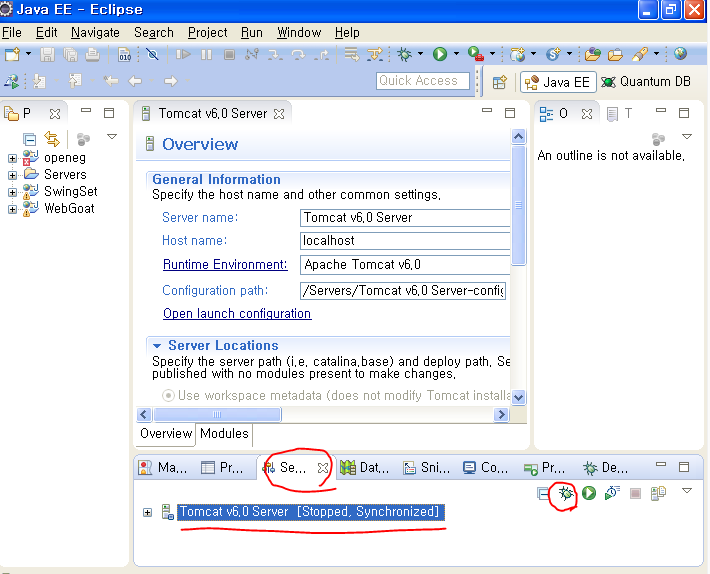Click the Debug bug icon in main toolbar
The image size is (710, 574).
[404, 54]
